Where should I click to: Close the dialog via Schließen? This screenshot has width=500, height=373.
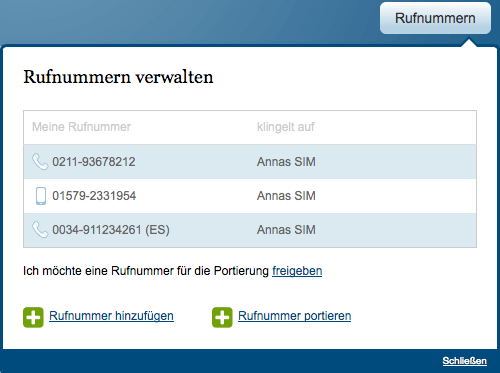coord(465,361)
